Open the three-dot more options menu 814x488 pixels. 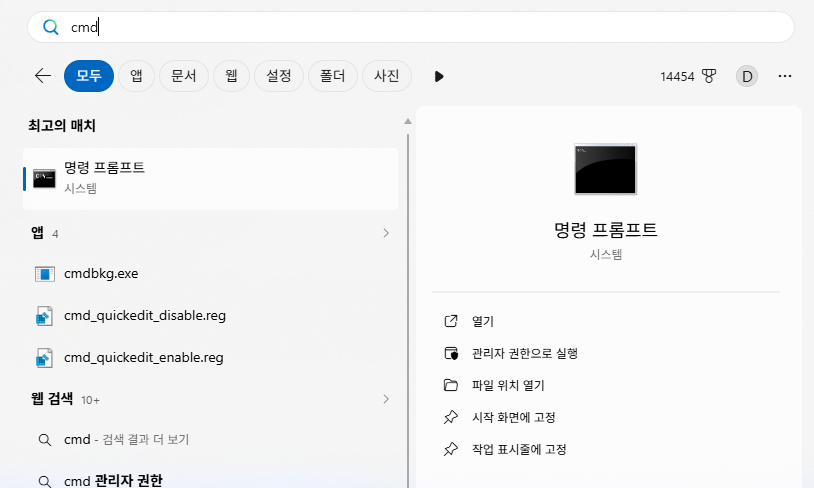pyautogui.click(x=784, y=76)
